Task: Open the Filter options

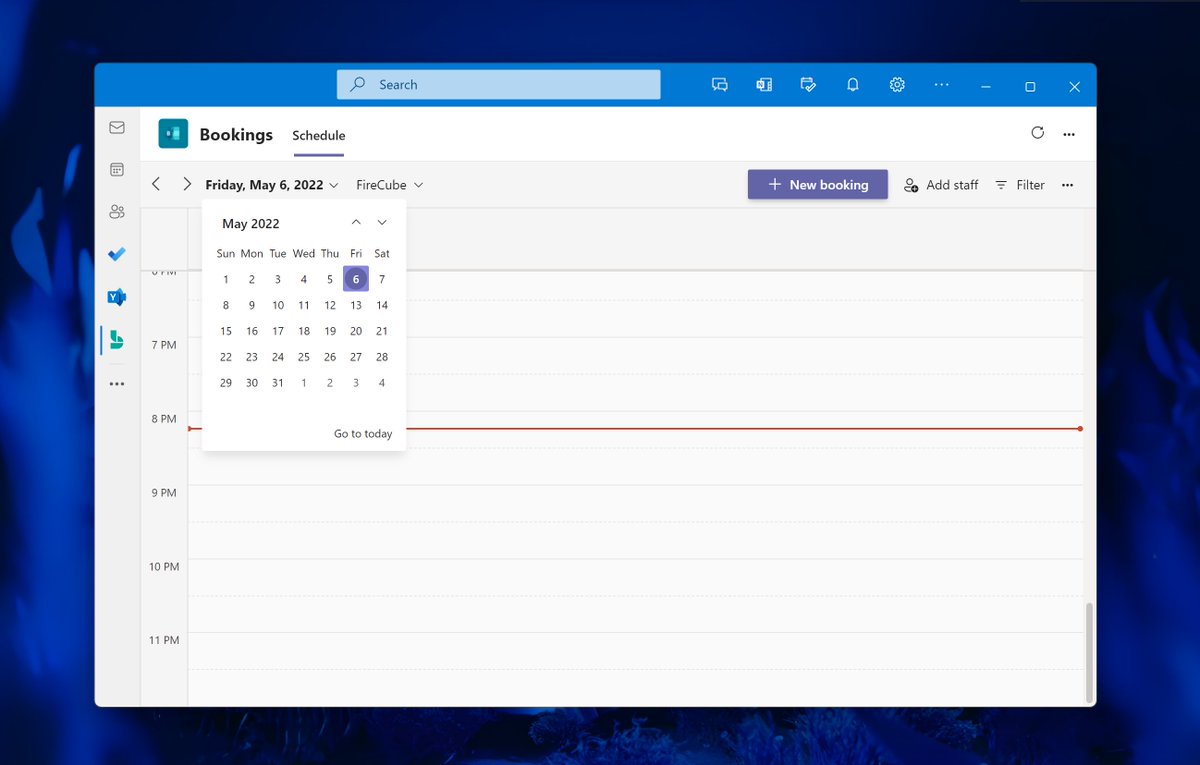Action: pyautogui.click(x=1020, y=185)
